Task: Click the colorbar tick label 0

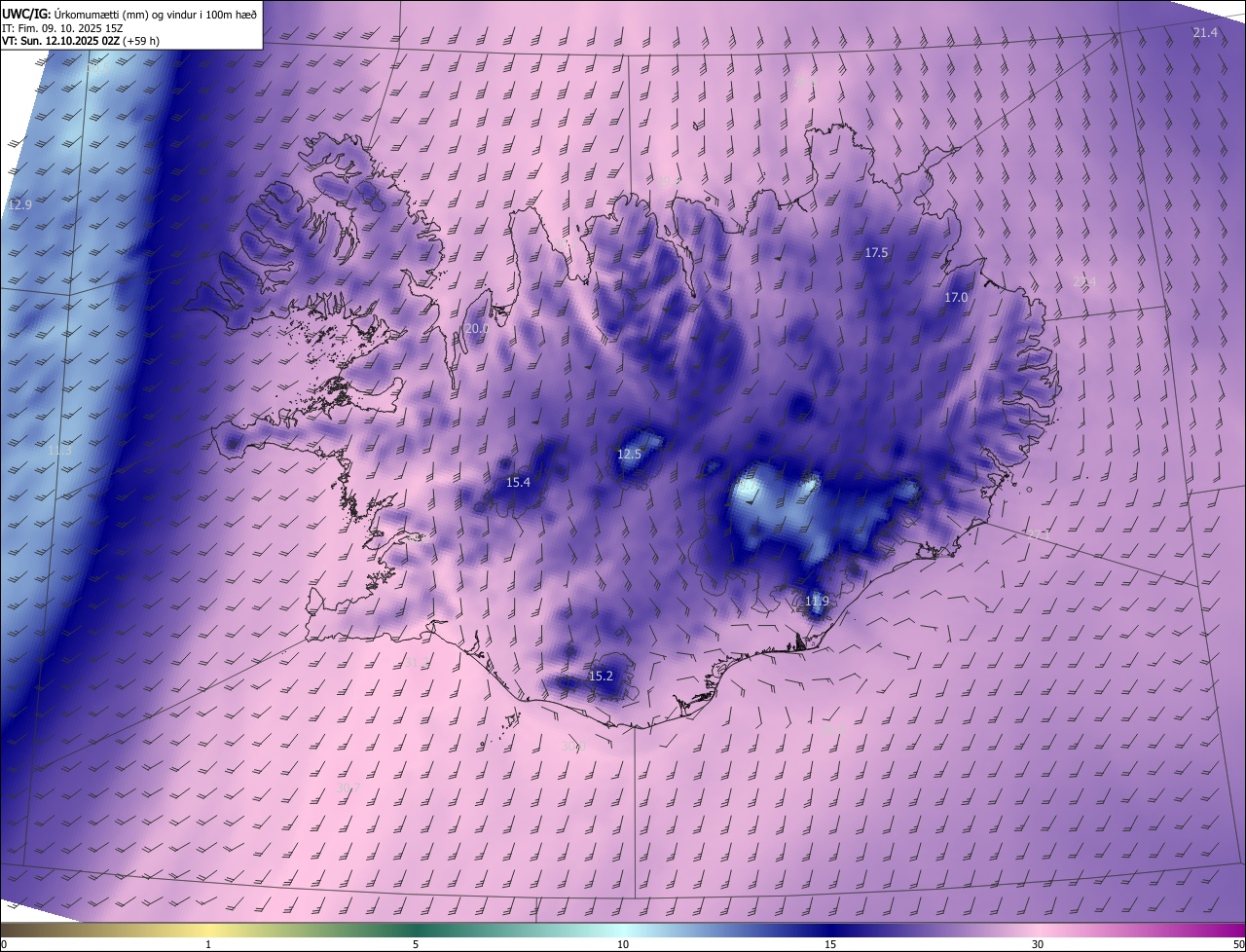Action: click(4, 945)
